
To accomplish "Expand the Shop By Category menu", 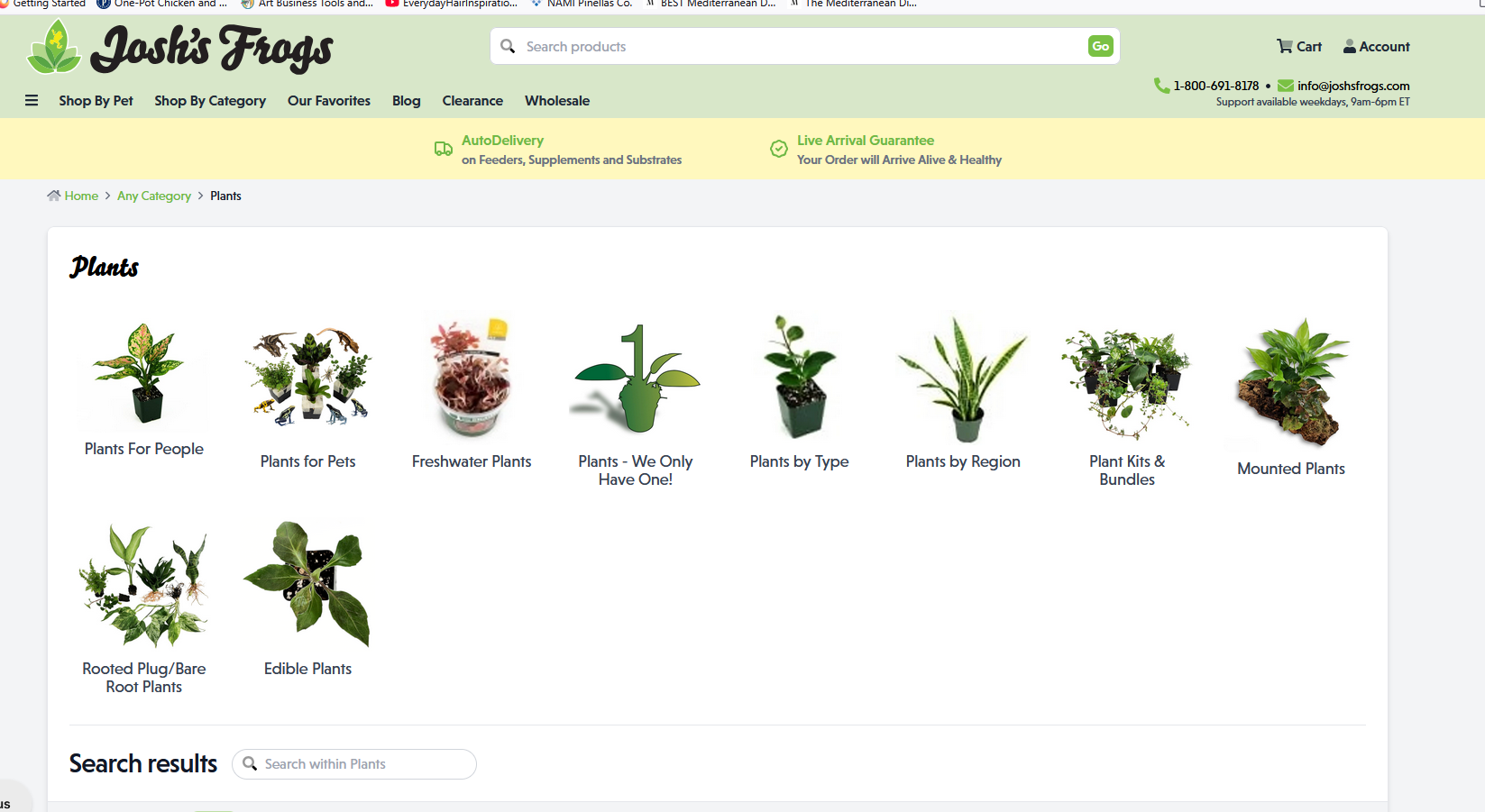I will (210, 101).
